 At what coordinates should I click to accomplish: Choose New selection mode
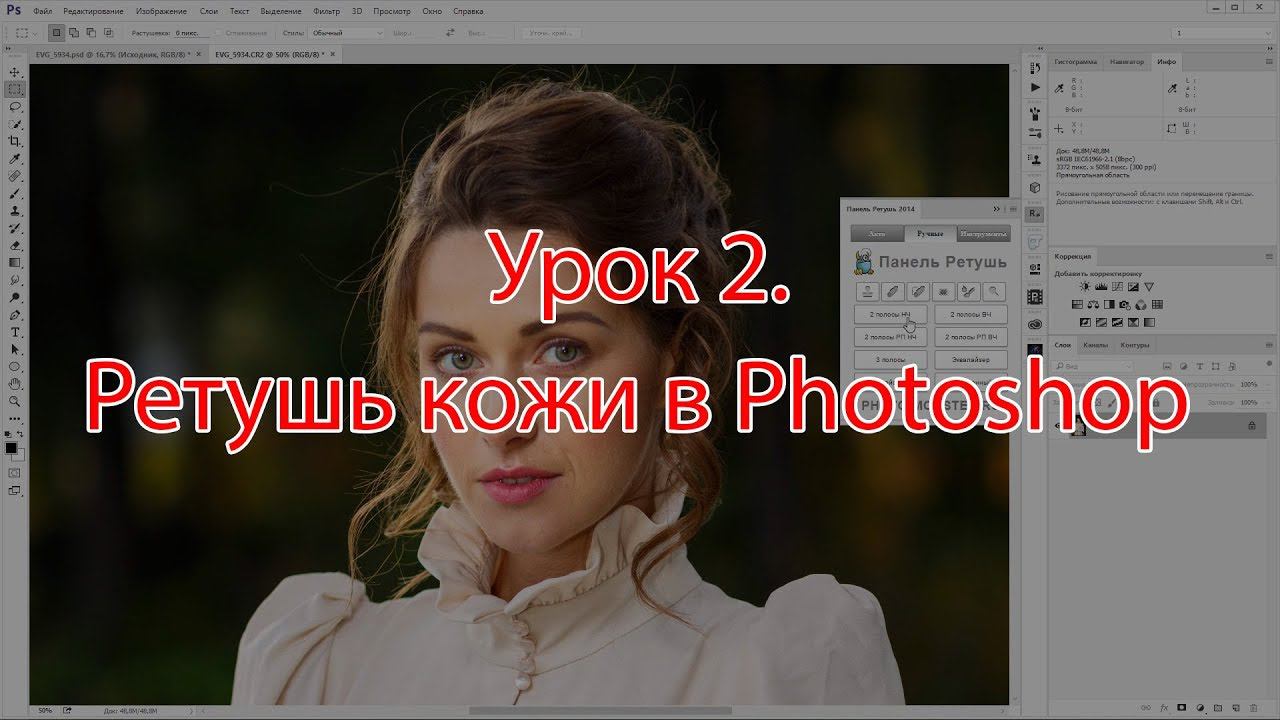[x=57, y=33]
